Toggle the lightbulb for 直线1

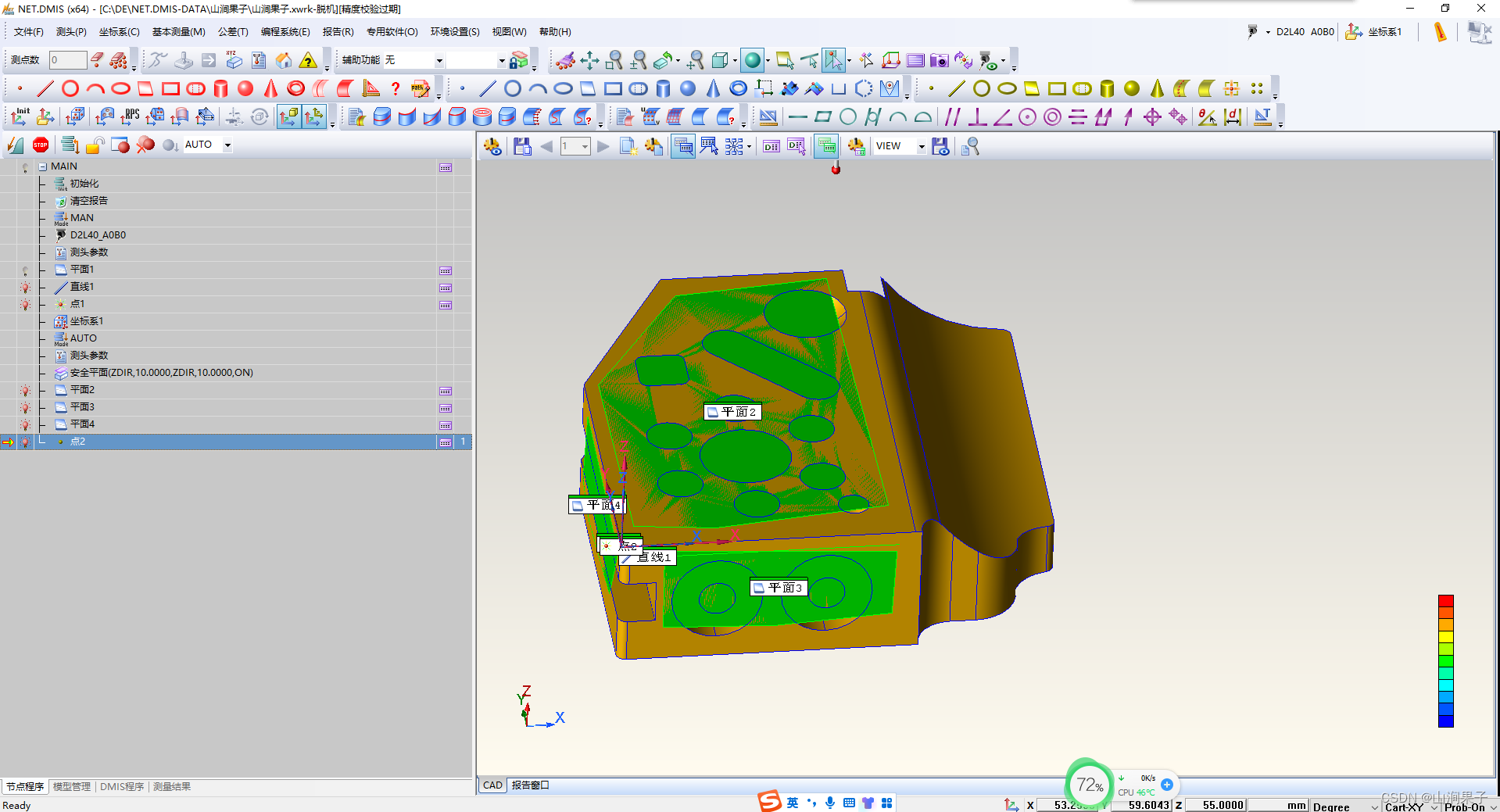[25, 288]
